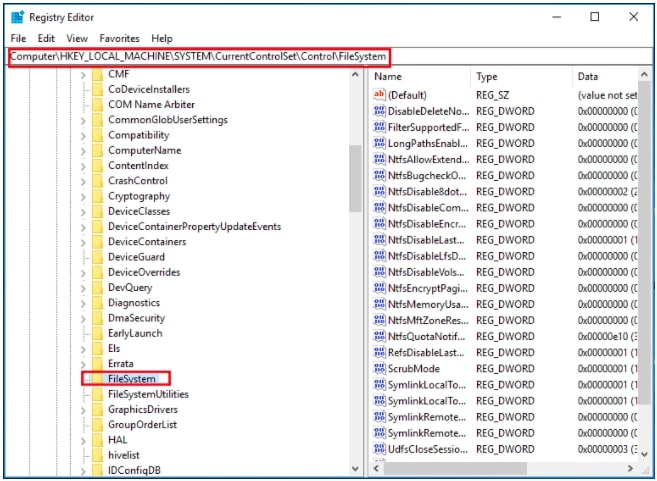Select the FileSystem folder icon
Viewport: 657px width, 481px height.
[97, 379]
